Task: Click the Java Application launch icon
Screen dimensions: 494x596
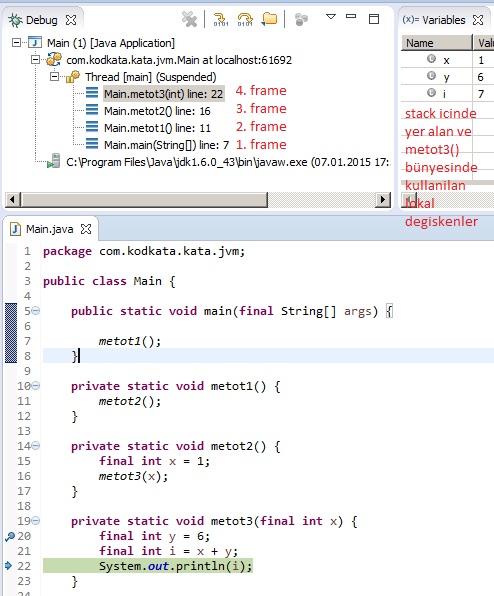Action: (x=35, y=42)
